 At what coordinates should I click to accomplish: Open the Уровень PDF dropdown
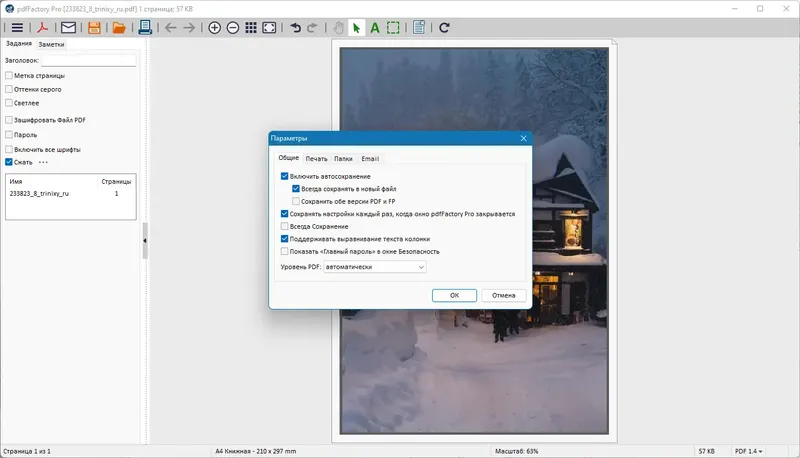click(x=374, y=267)
